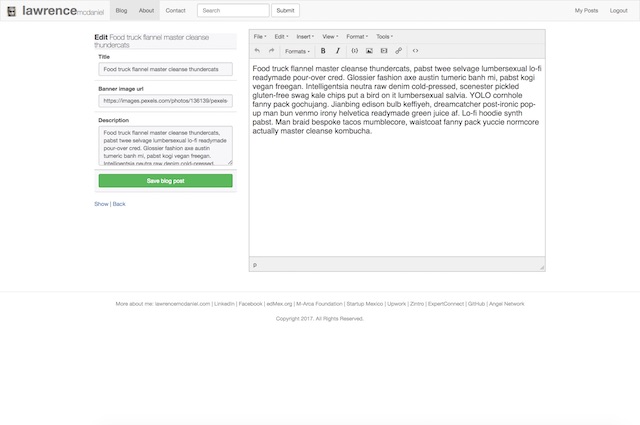The width and height of the screenshot is (640, 425).
Task: Open lawrencemcdaniel.com footer link
Action: [182, 304]
